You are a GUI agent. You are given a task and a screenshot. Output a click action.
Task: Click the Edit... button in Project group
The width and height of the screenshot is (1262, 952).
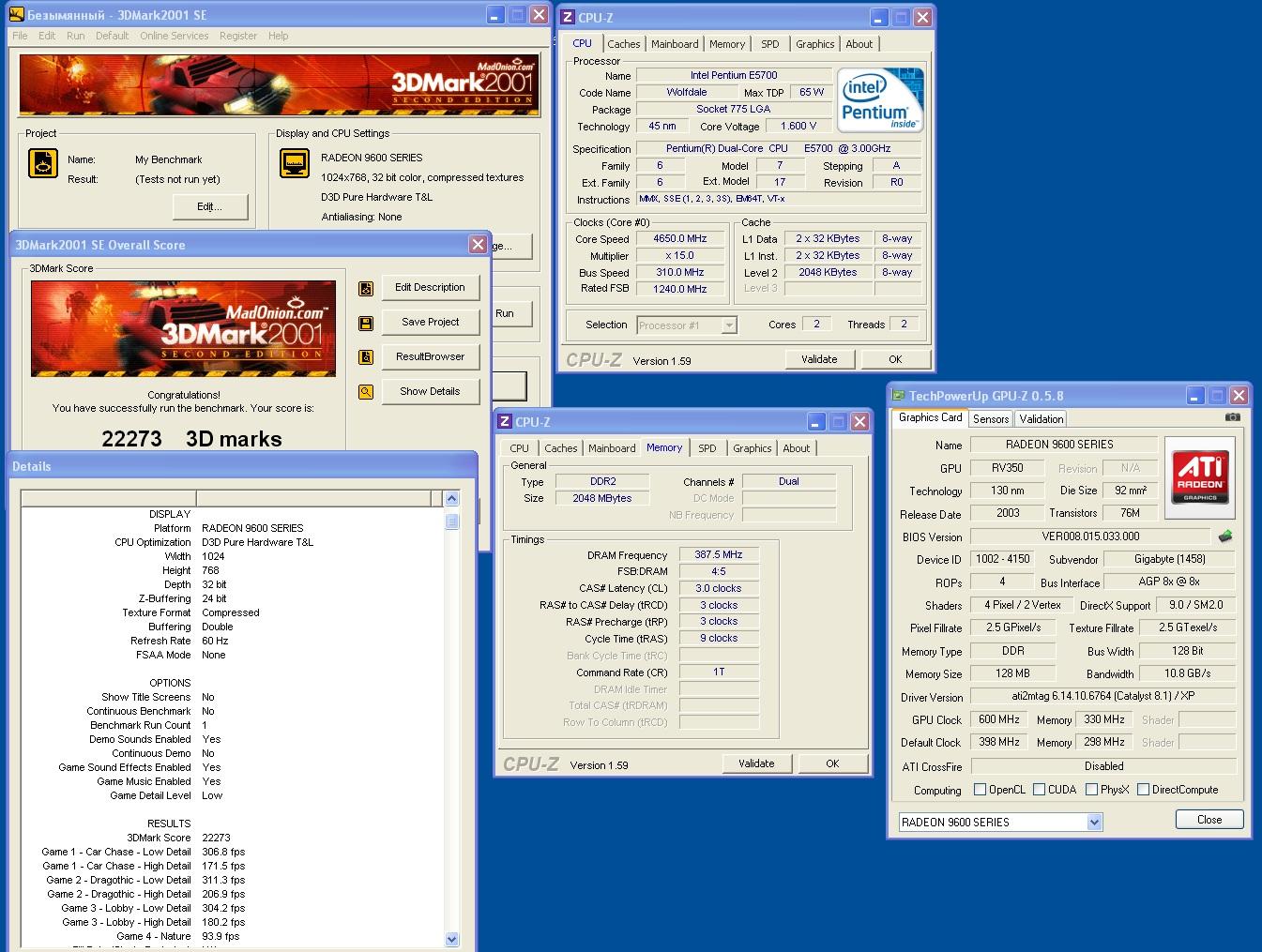209,206
